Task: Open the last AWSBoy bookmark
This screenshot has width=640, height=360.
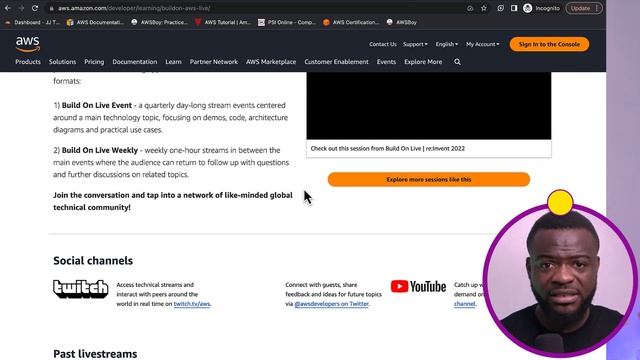Action: (x=402, y=22)
